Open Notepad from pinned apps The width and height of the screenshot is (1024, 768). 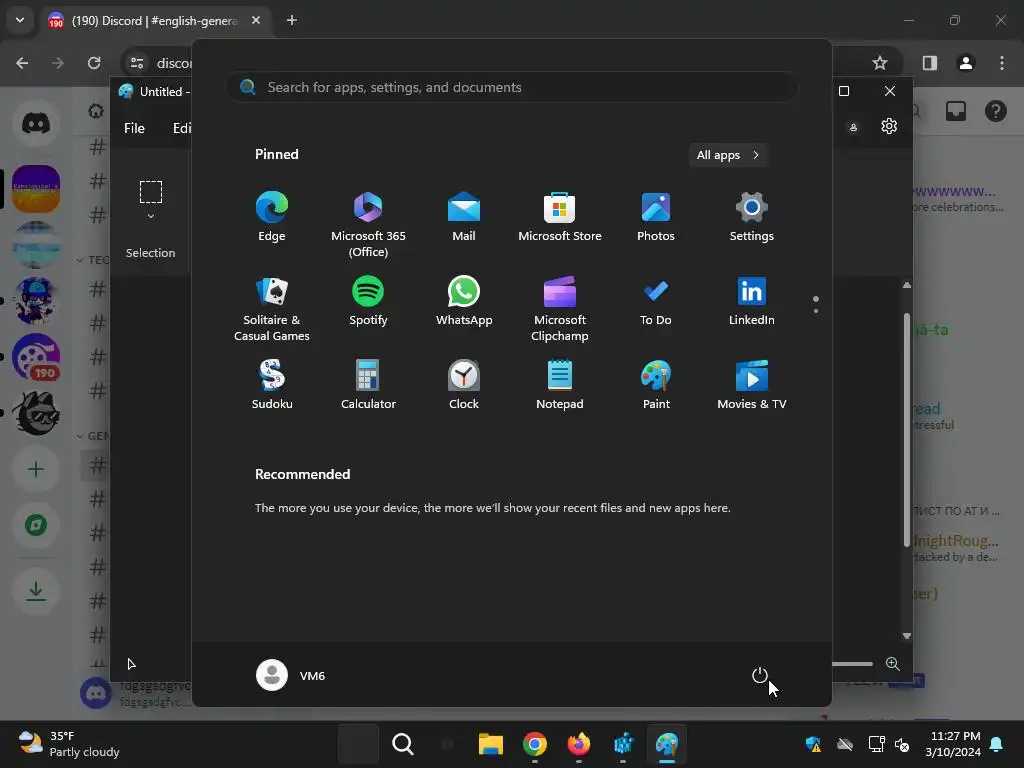click(560, 385)
